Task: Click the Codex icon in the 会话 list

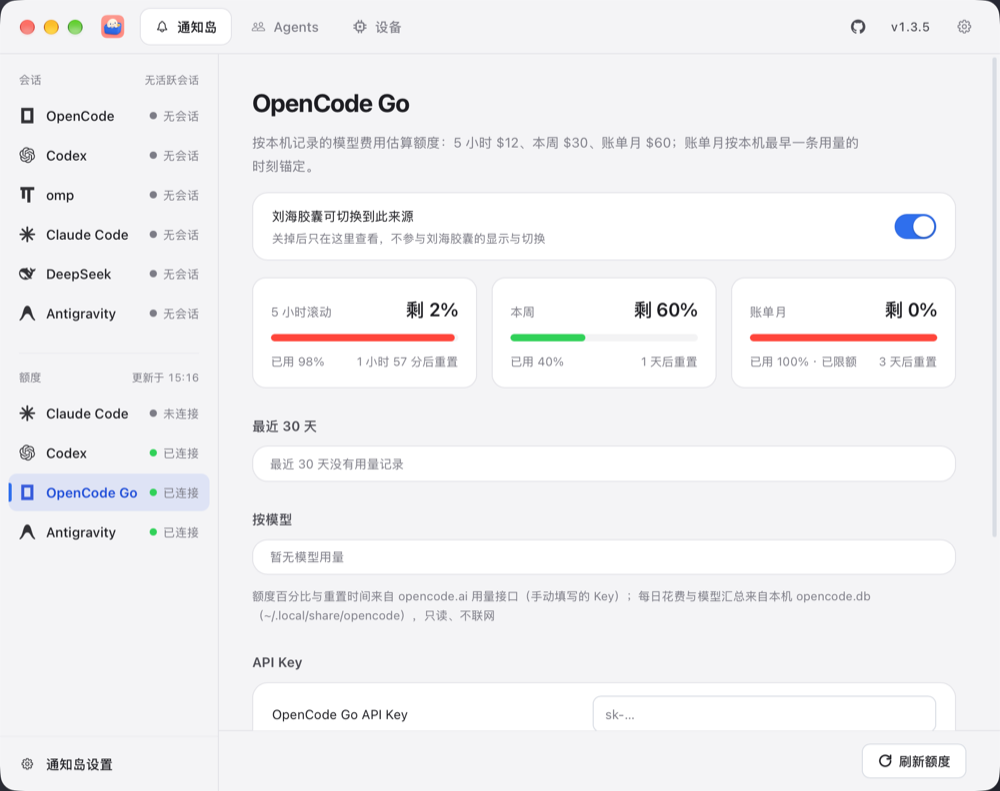Action: pos(27,156)
